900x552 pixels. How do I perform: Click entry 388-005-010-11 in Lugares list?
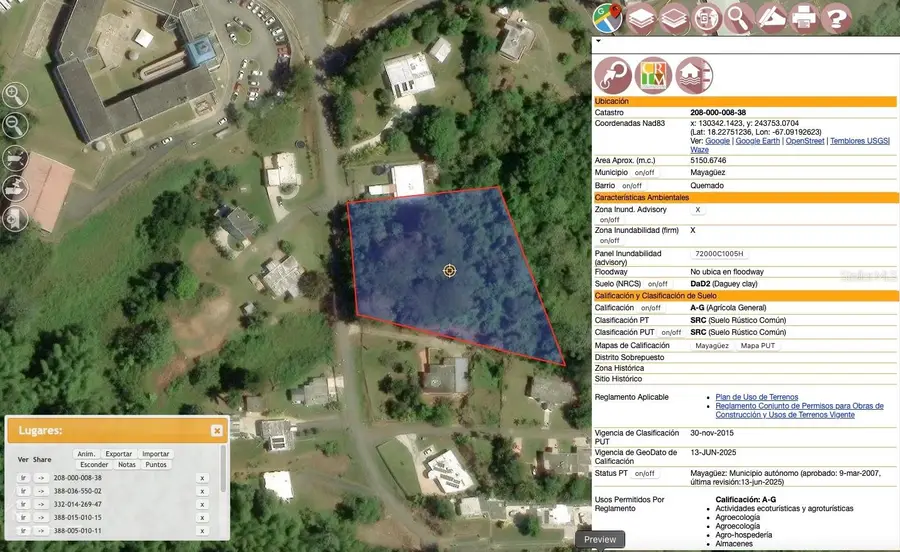click(x=77, y=531)
